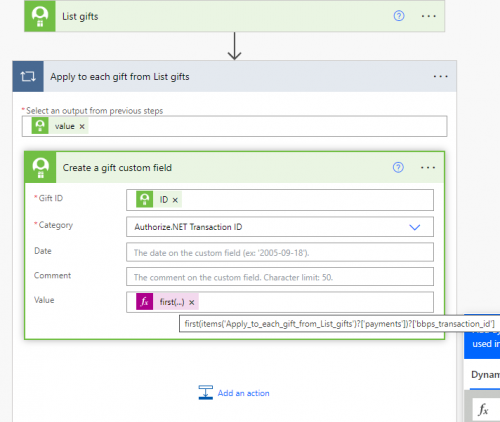Open List gifts ellipsis menu
Screen dimensions: 500x422
[428, 16]
